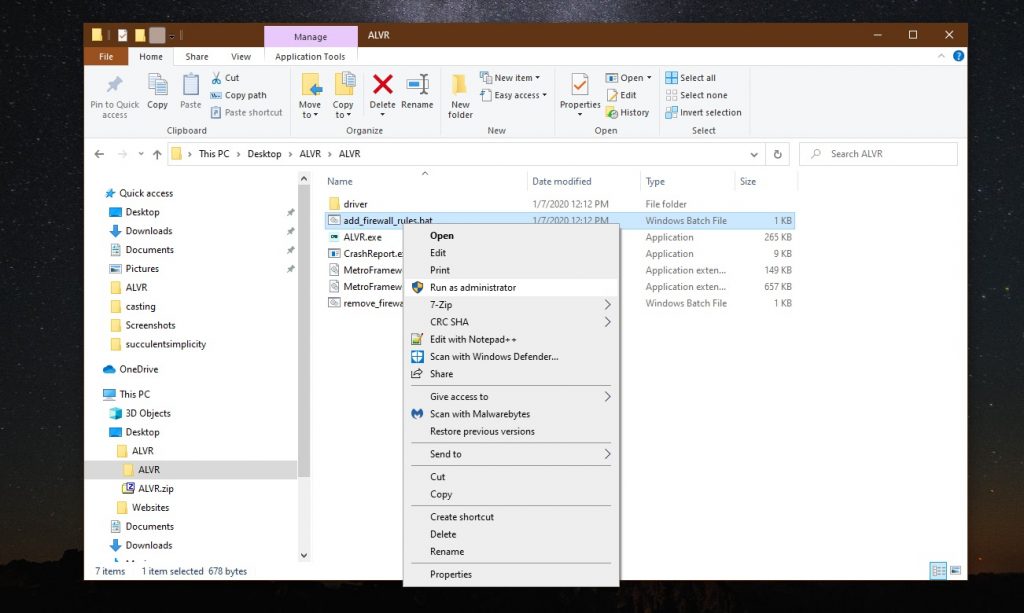Switch to the View ribbon tab

point(240,57)
